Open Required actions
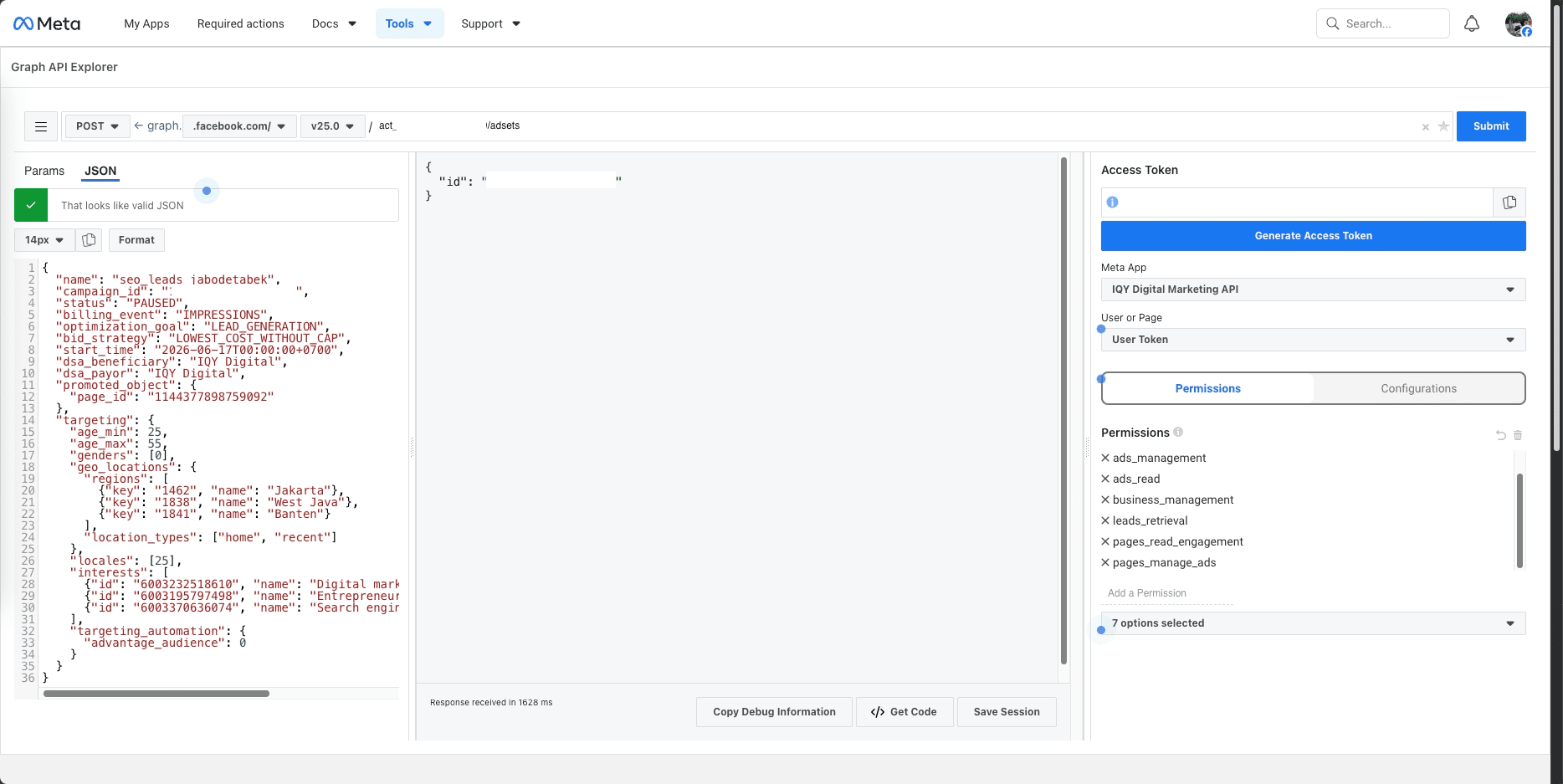Screen dimensions: 1563x784 tap(241, 23)
